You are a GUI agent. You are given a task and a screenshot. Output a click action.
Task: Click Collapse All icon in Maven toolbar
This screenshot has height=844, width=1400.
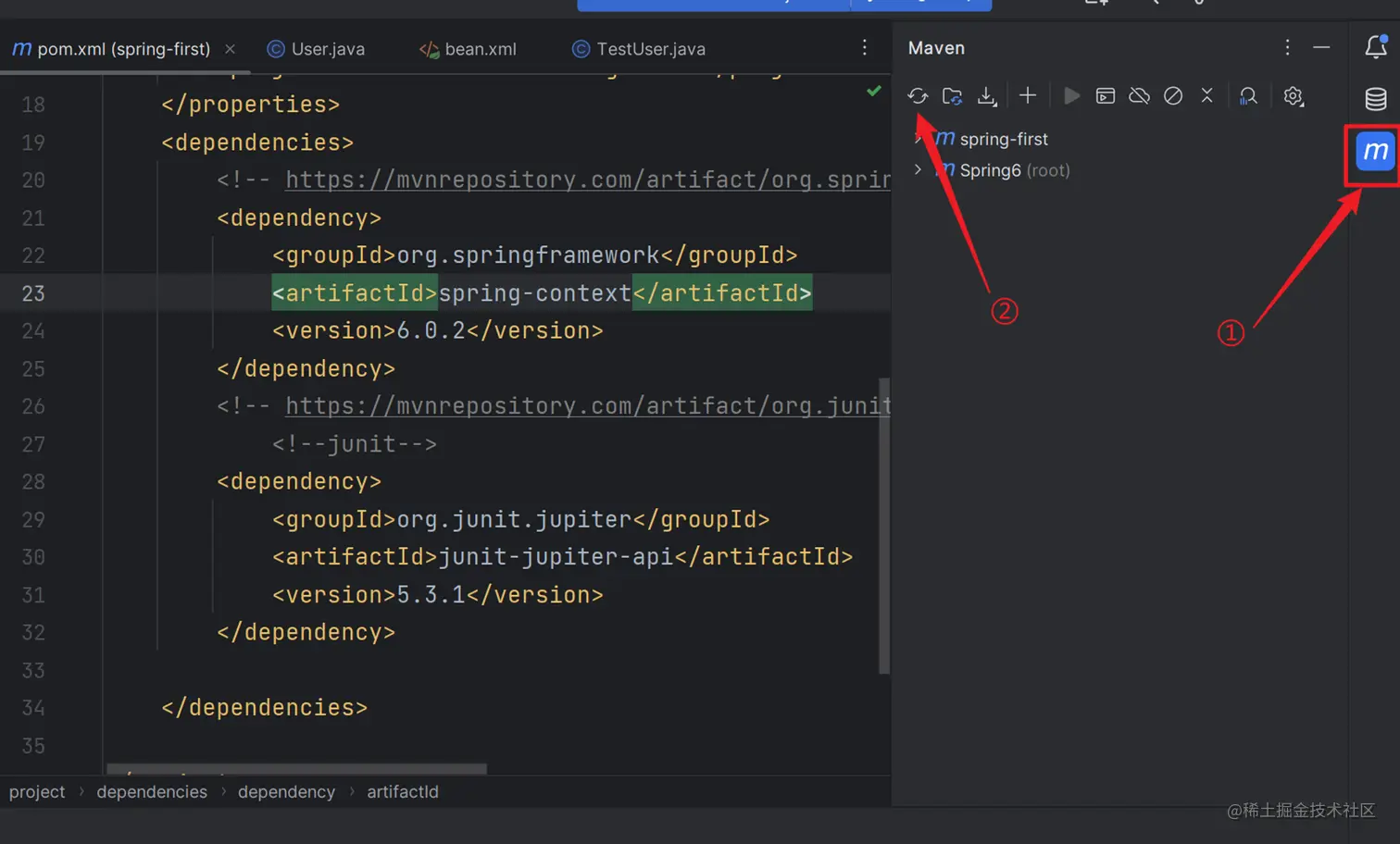point(1206,95)
